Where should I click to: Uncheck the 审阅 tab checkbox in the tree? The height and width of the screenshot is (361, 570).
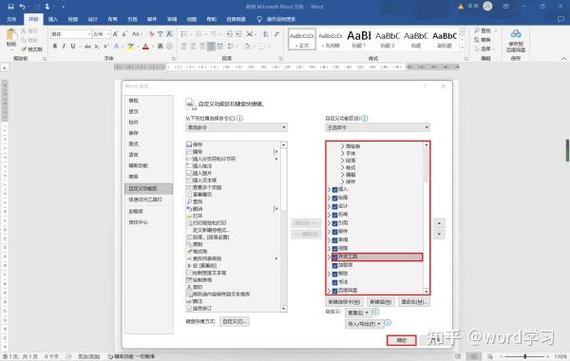(x=335, y=240)
